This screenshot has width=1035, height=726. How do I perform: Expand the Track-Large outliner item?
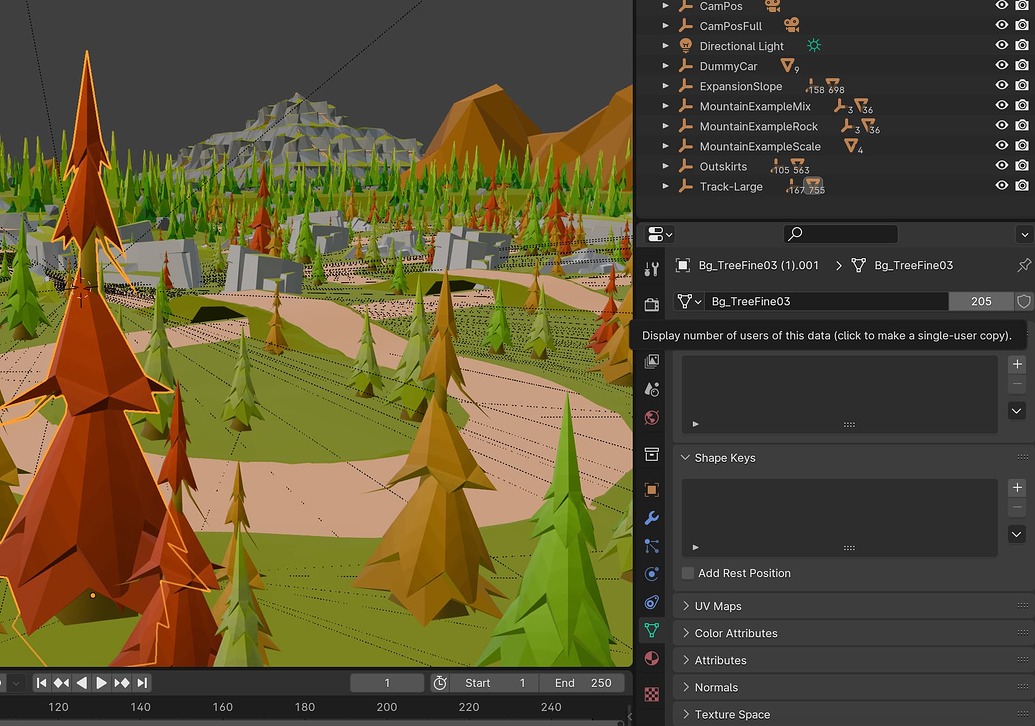point(665,186)
